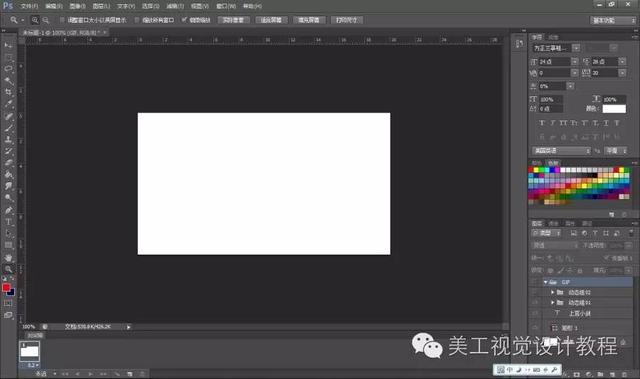The image size is (640, 379).
Task: Select the Clone Stamp tool
Action: click(x=8, y=140)
